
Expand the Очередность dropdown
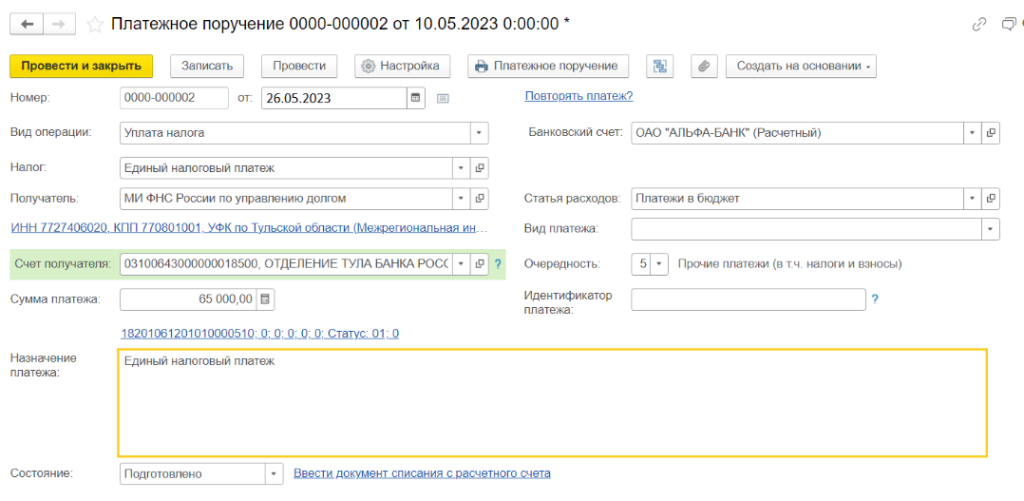point(659,264)
